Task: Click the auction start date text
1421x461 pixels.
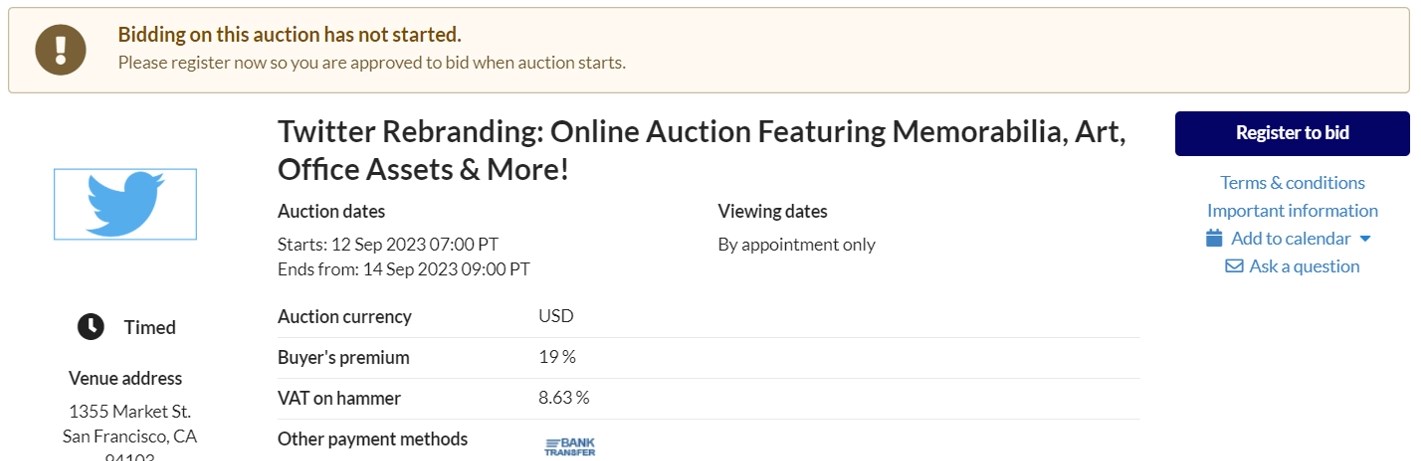Action: [x=388, y=244]
